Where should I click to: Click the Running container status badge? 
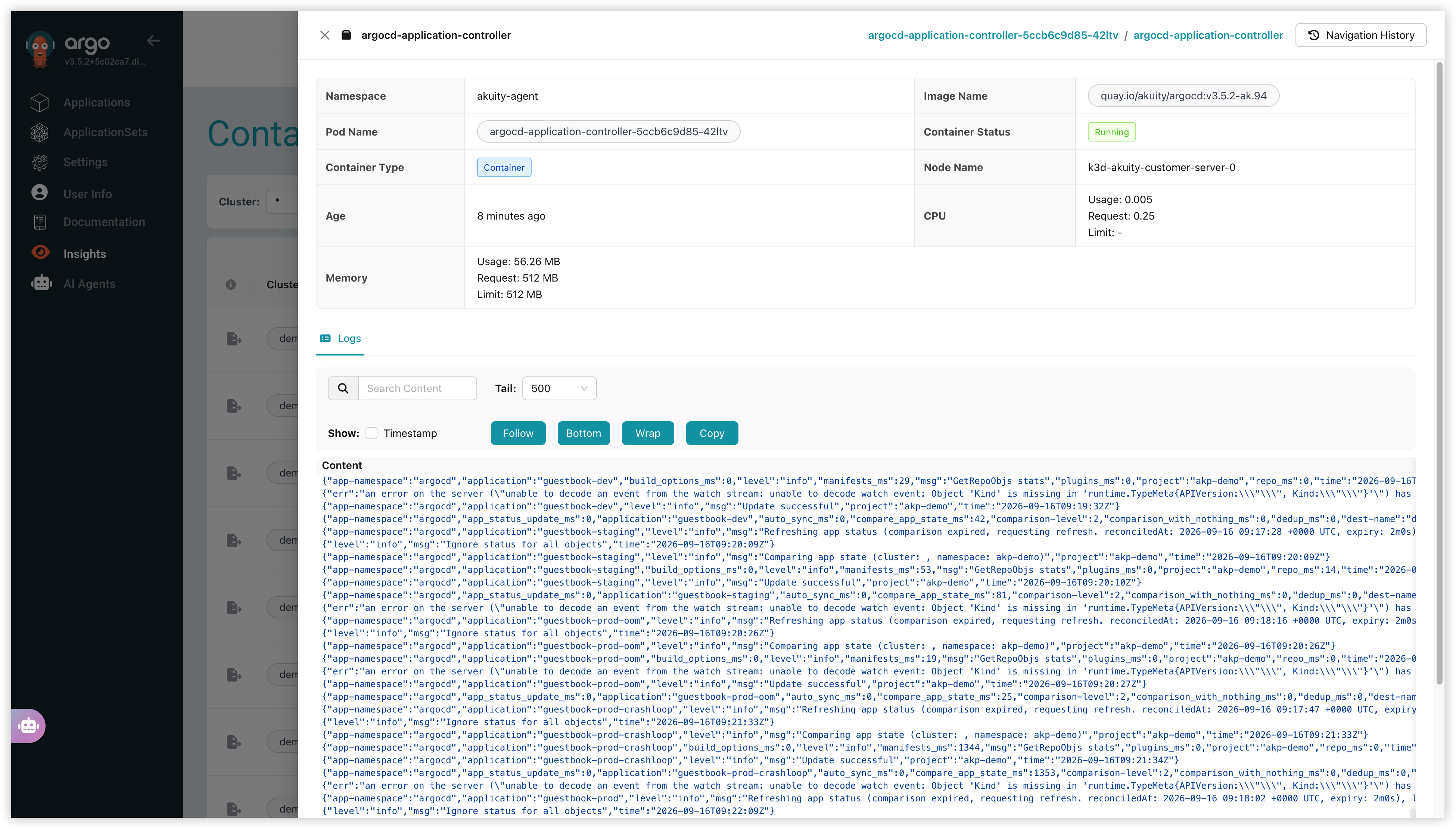click(x=1112, y=132)
